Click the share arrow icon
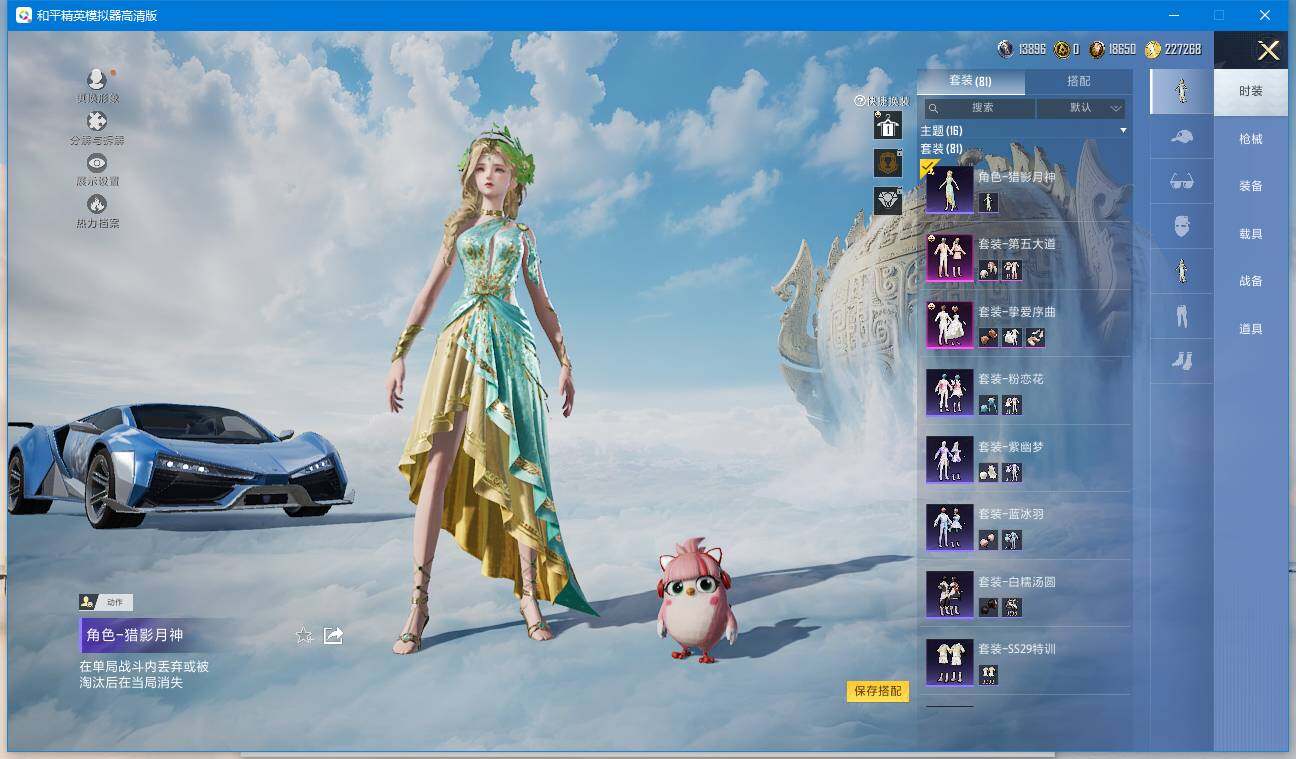The image size is (1296, 759). pyautogui.click(x=334, y=635)
